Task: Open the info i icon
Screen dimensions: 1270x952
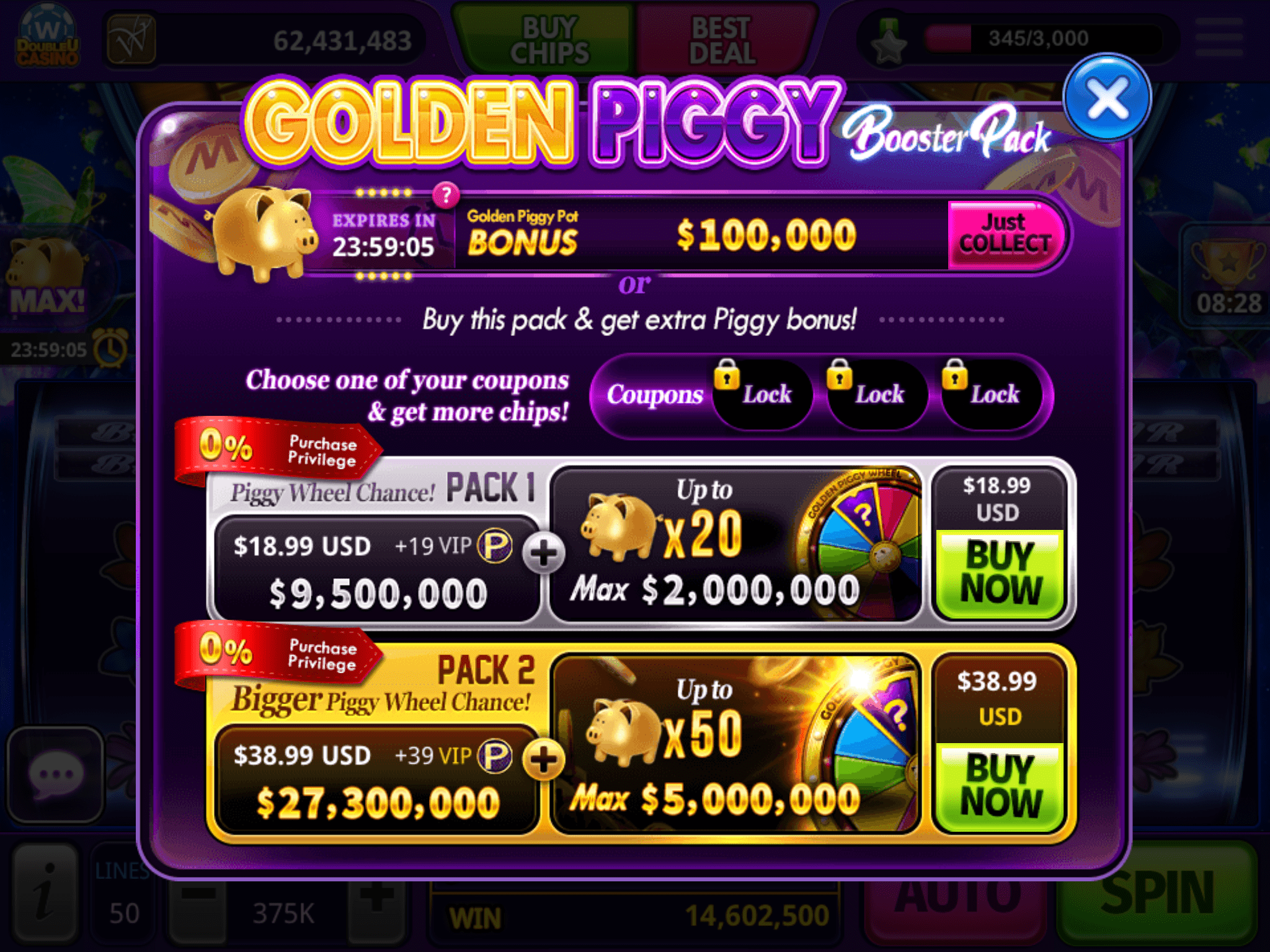Action: click(45, 891)
